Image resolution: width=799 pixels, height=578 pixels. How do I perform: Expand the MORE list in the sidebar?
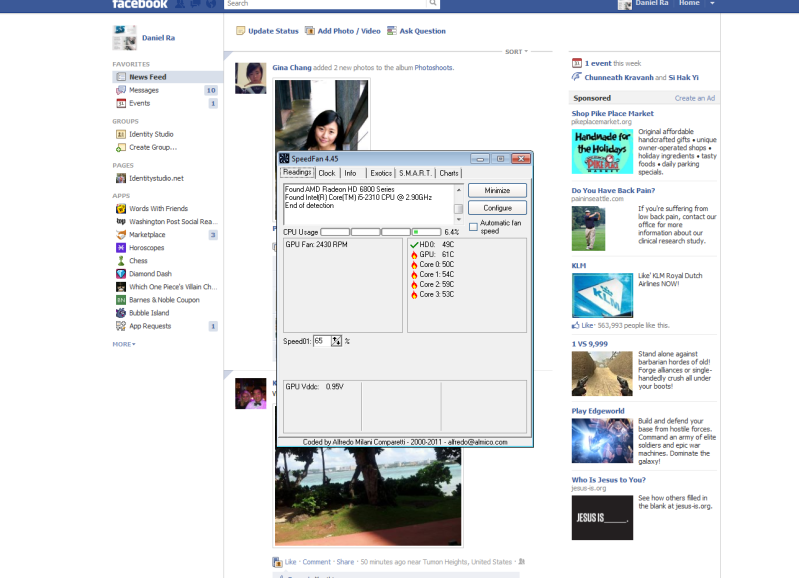[124, 345]
